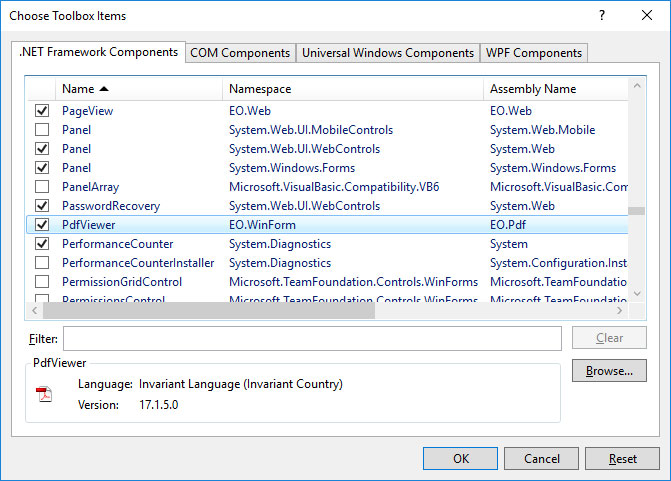Sort by the Assembly Name column header

click(x=556, y=89)
